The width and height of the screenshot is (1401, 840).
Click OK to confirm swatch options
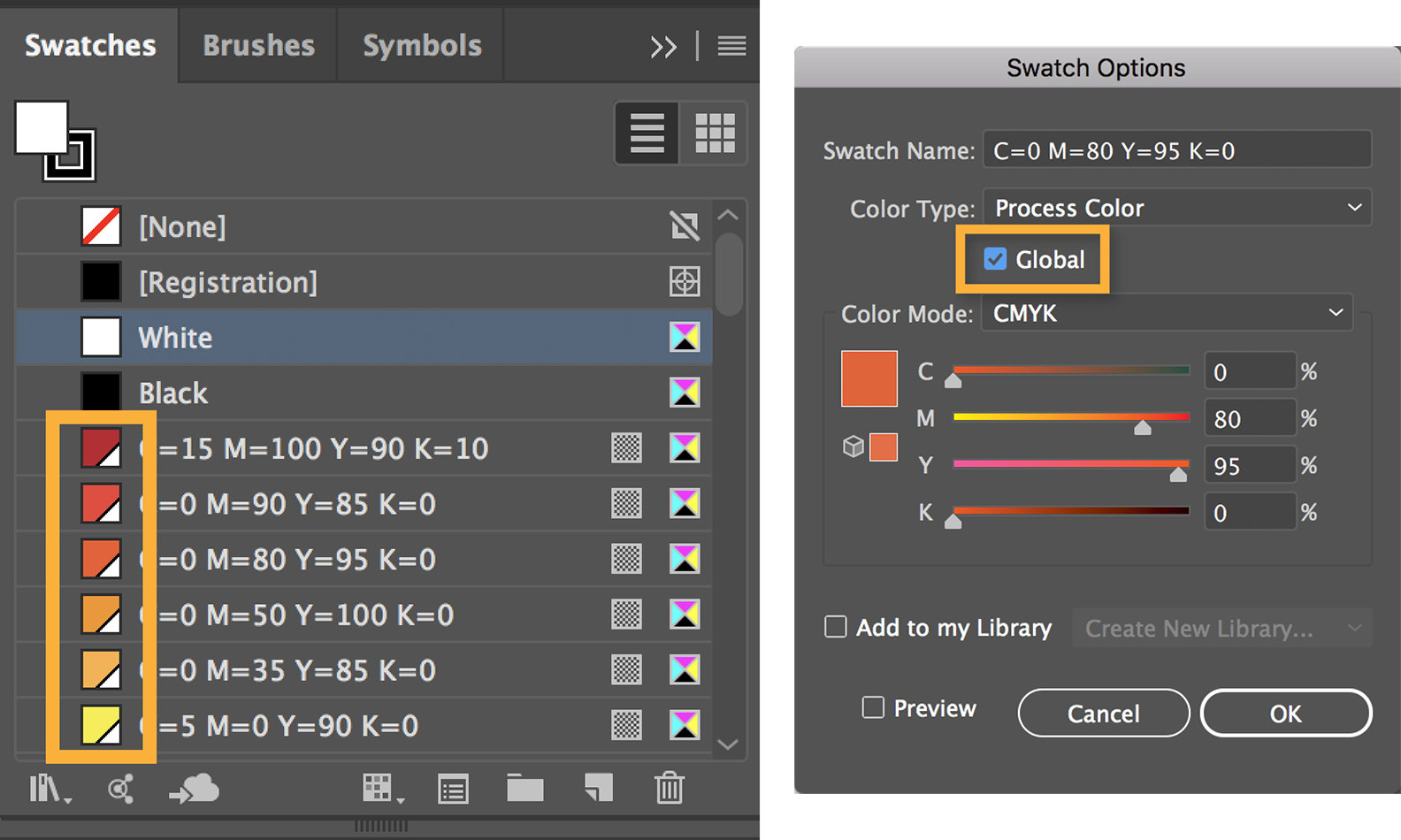[1285, 714]
